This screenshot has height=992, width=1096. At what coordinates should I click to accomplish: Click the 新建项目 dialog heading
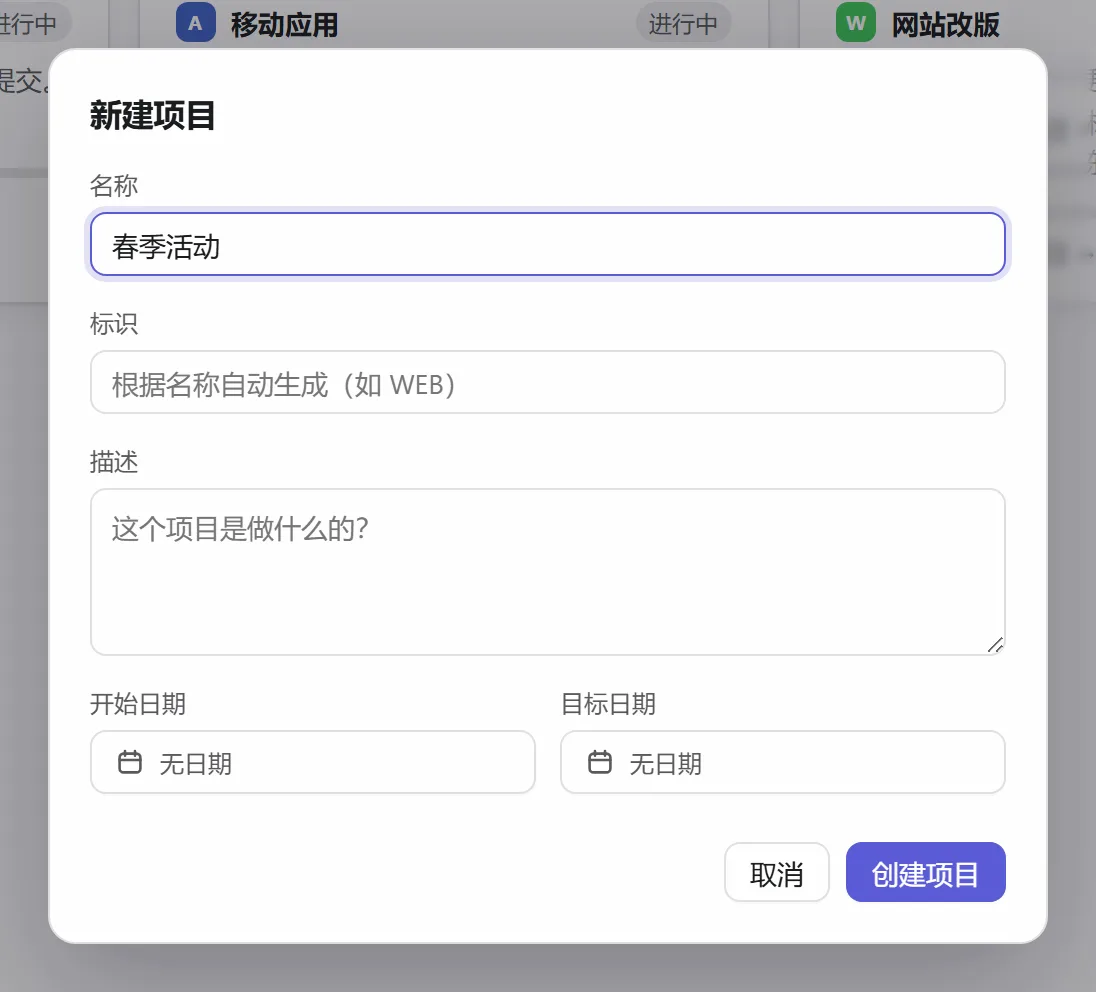(152, 115)
